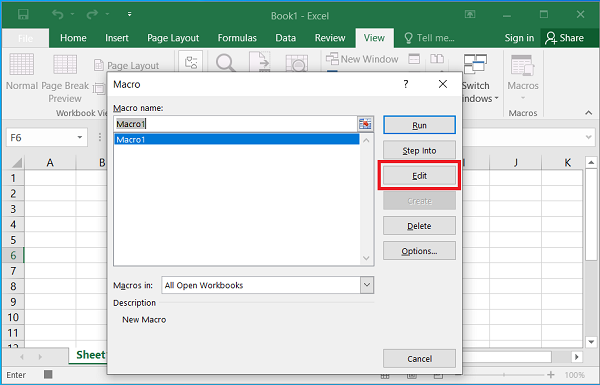Select Macro1 in the macro list
This screenshot has width=600, height=385.
[x=236, y=139]
